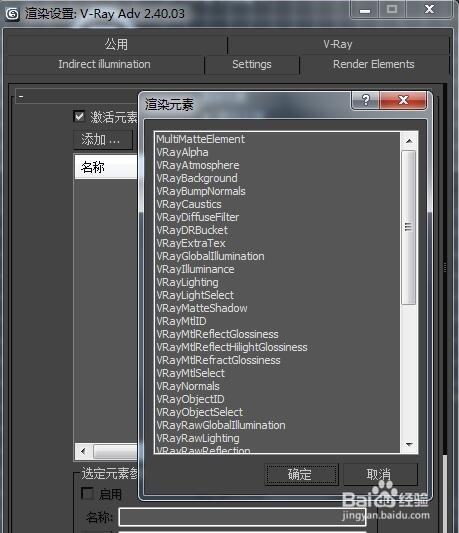Screen dimensions: 459x533
Task: Maximize the 渲染设置 window
Action: point(392,10)
